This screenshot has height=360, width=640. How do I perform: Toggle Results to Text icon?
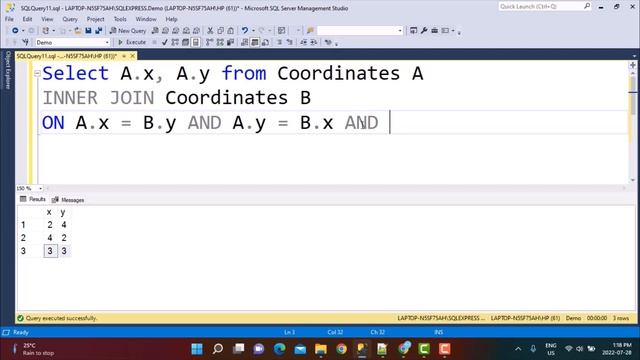click(x=244, y=42)
